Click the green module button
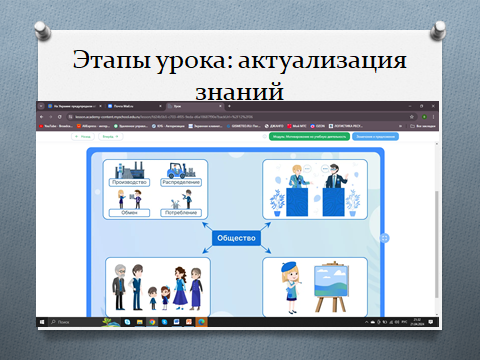The width and height of the screenshot is (480, 360). tap(309, 136)
